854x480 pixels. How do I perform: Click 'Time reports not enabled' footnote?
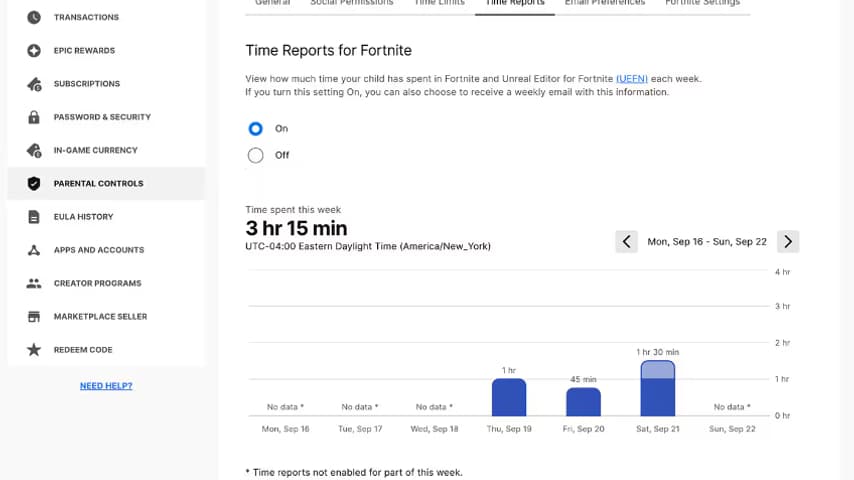[x=353, y=472]
